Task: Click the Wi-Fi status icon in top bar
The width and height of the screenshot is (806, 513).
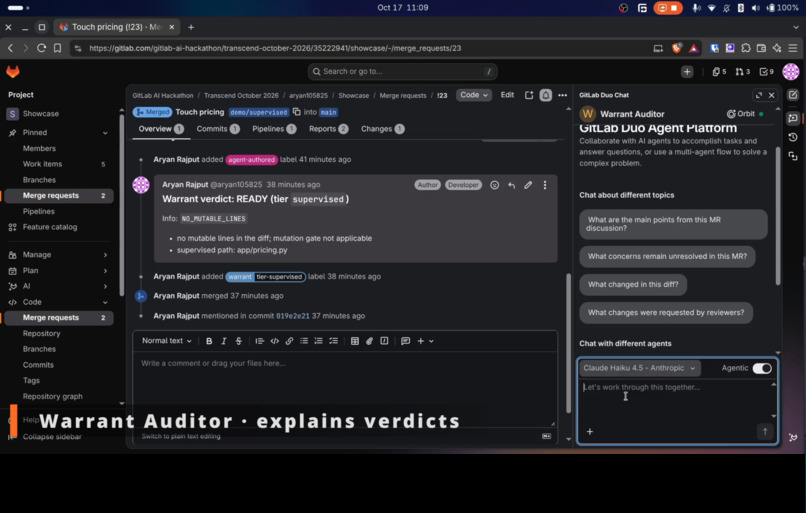Action: coord(711,8)
